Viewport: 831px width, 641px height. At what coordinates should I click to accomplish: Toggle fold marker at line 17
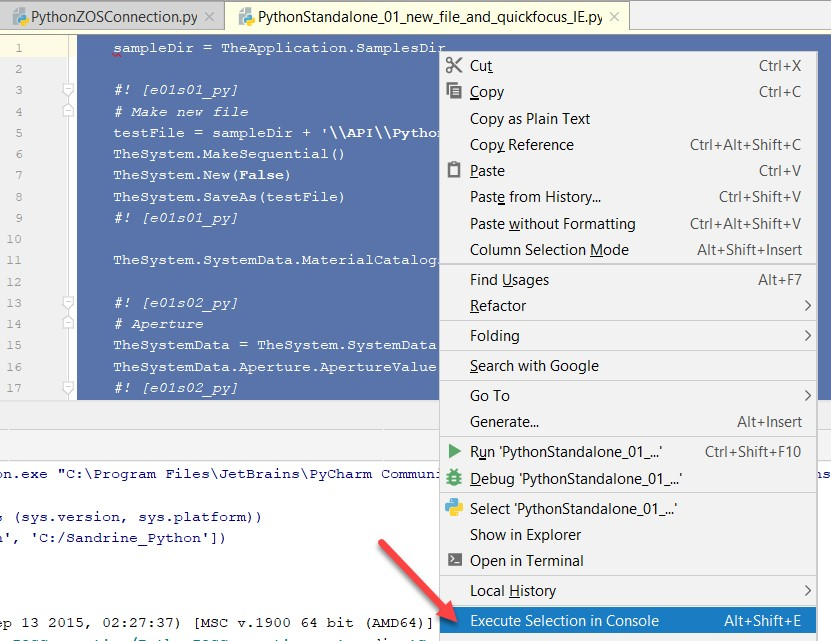pyautogui.click(x=68, y=388)
